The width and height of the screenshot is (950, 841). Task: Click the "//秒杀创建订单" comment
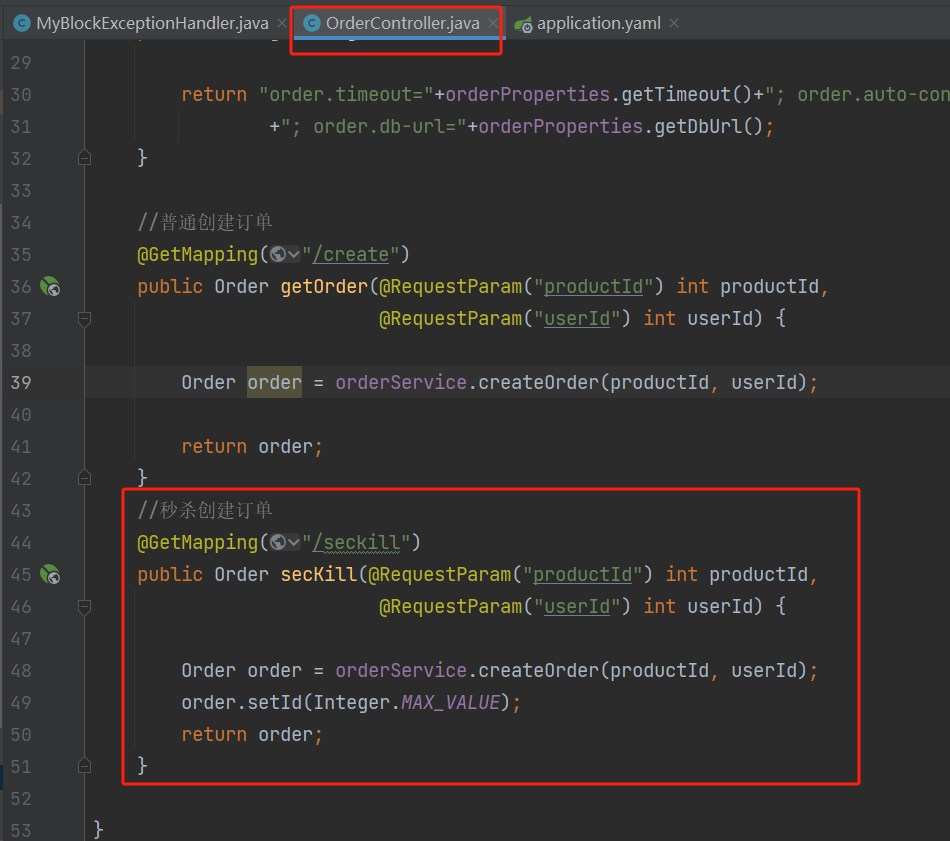pyautogui.click(x=205, y=510)
